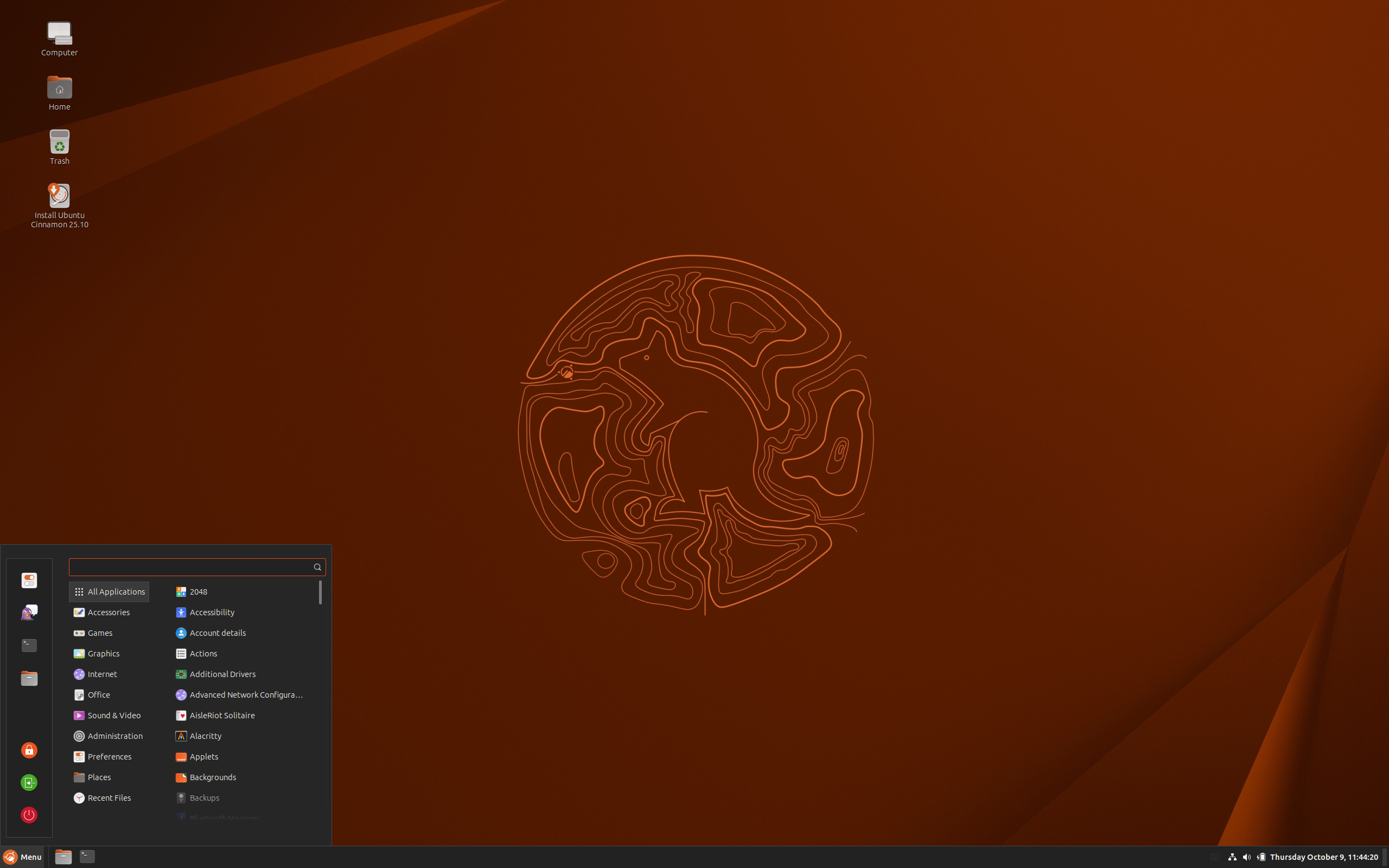The height and width of the screenshot is (868, 1389).
Task: Launch Pidgin from menu favorites sidebar
Action: pos(29,612)
